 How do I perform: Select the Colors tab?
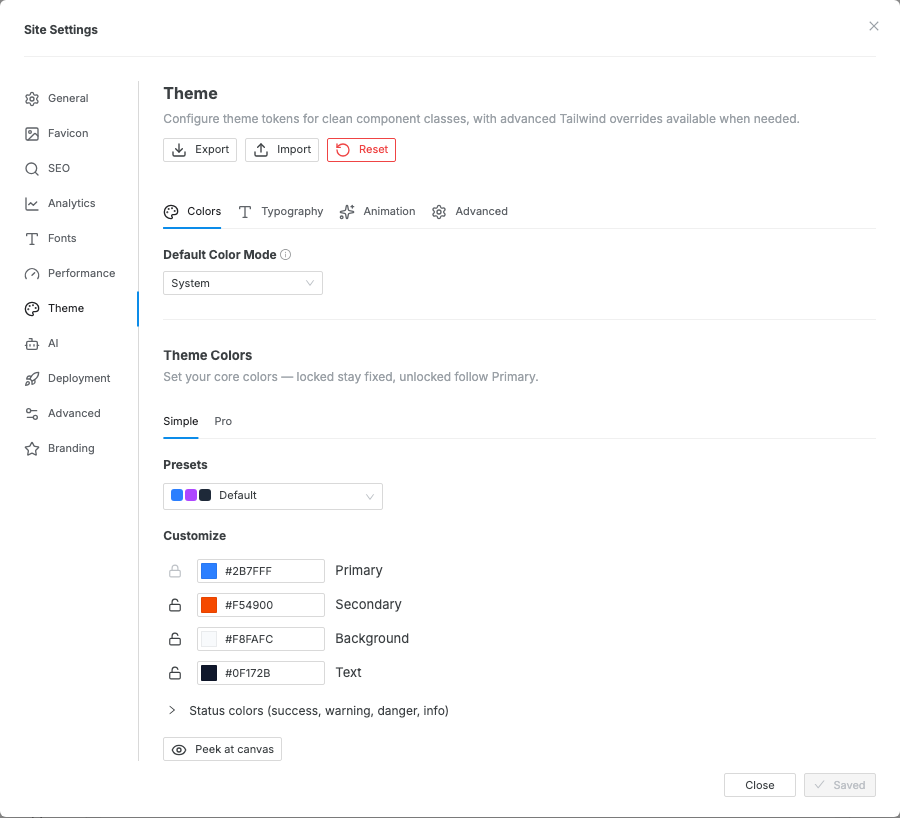point(192,212)
